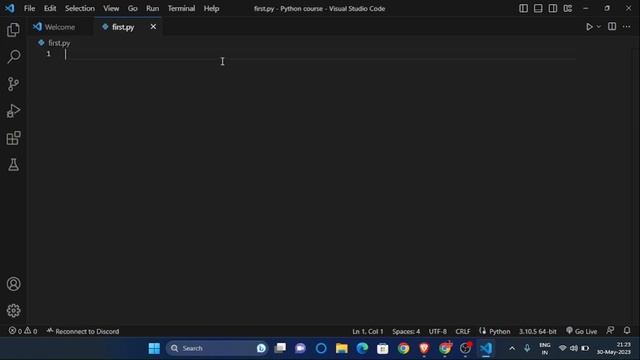Open the VS Code logo application menu
Image resolution: width=640 pixels, height=360 pixels.
click(x=10, y=9)
